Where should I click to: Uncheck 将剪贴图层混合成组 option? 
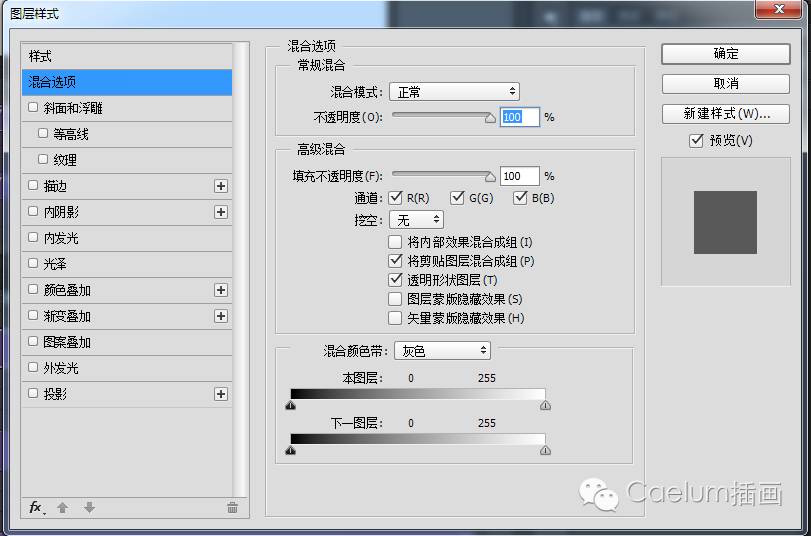point(395,260)
